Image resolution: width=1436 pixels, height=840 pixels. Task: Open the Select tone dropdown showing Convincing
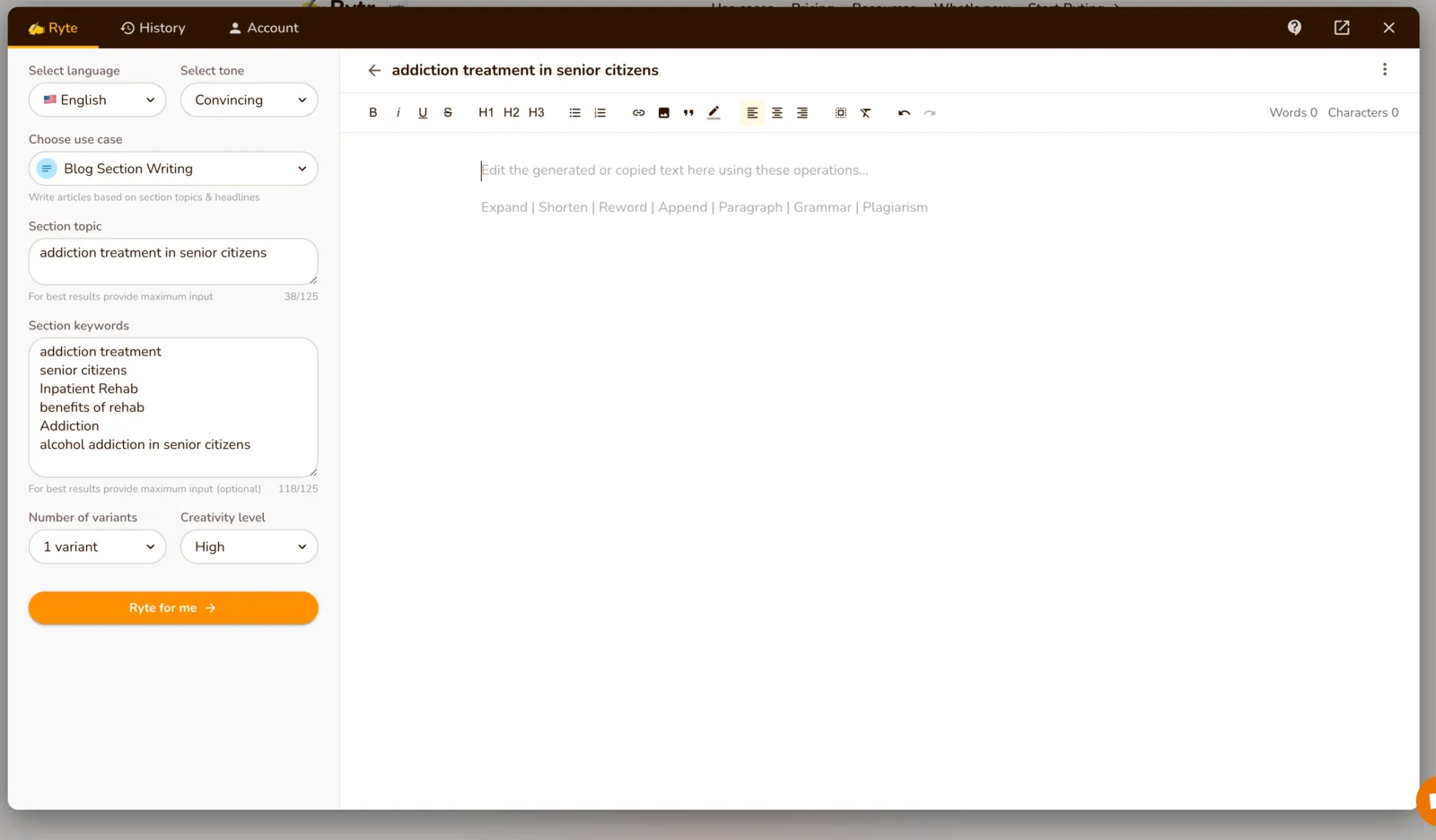tap(250, 100)
